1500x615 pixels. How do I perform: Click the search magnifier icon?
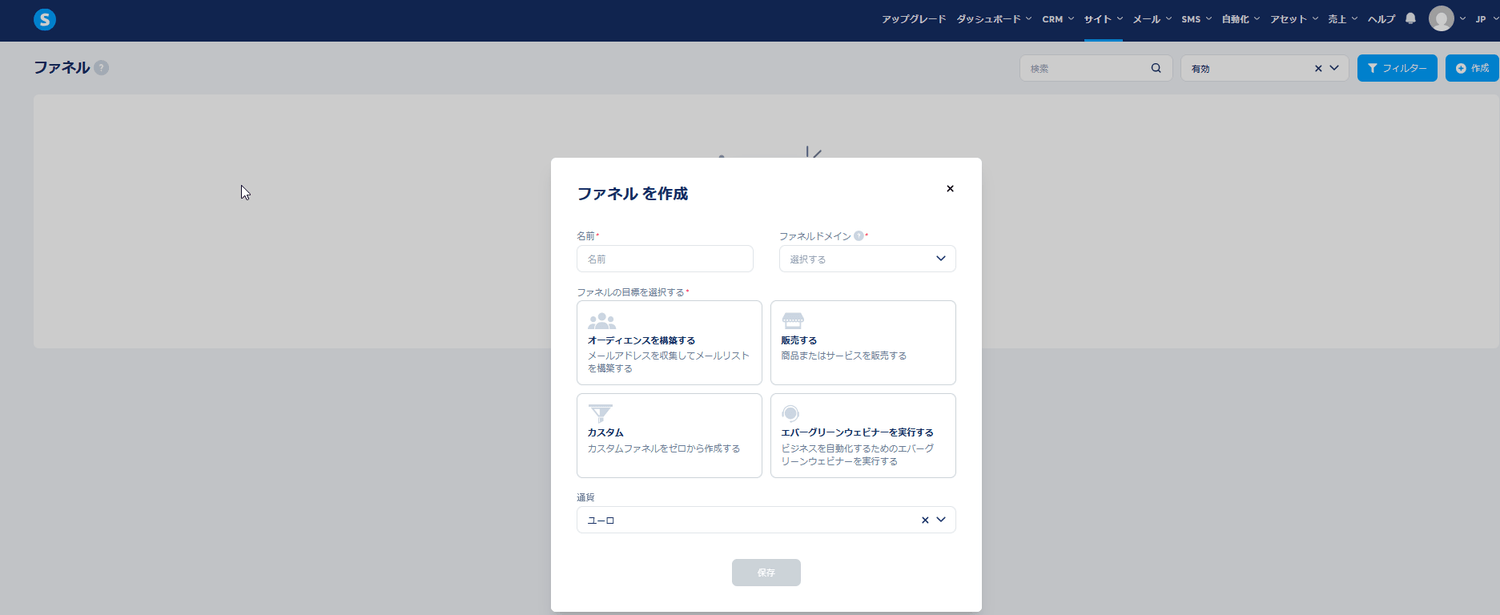(1156, 68)
